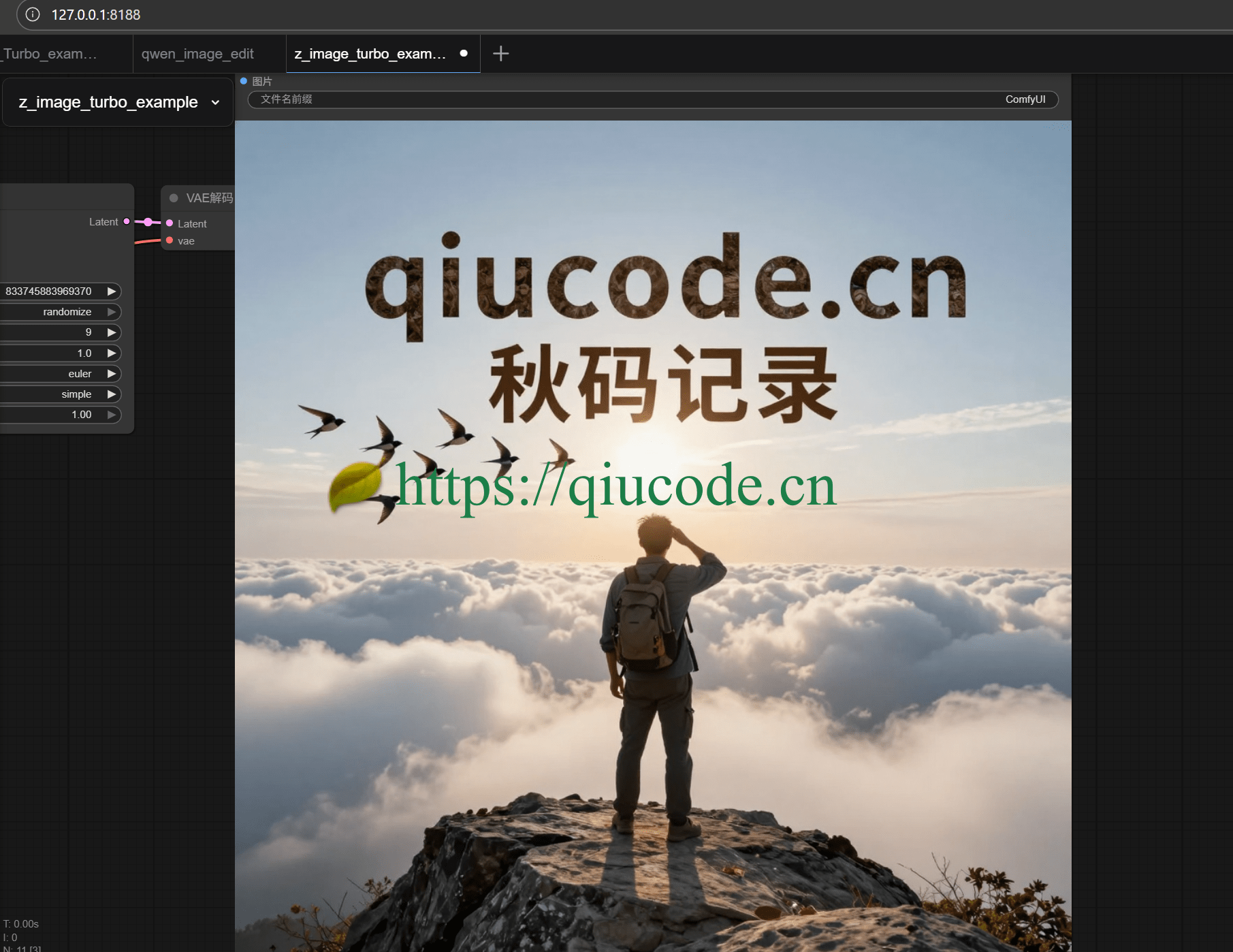Click the plus icon to create a new workflow tab
The image size is (1233, 952).
pos(500,53)
